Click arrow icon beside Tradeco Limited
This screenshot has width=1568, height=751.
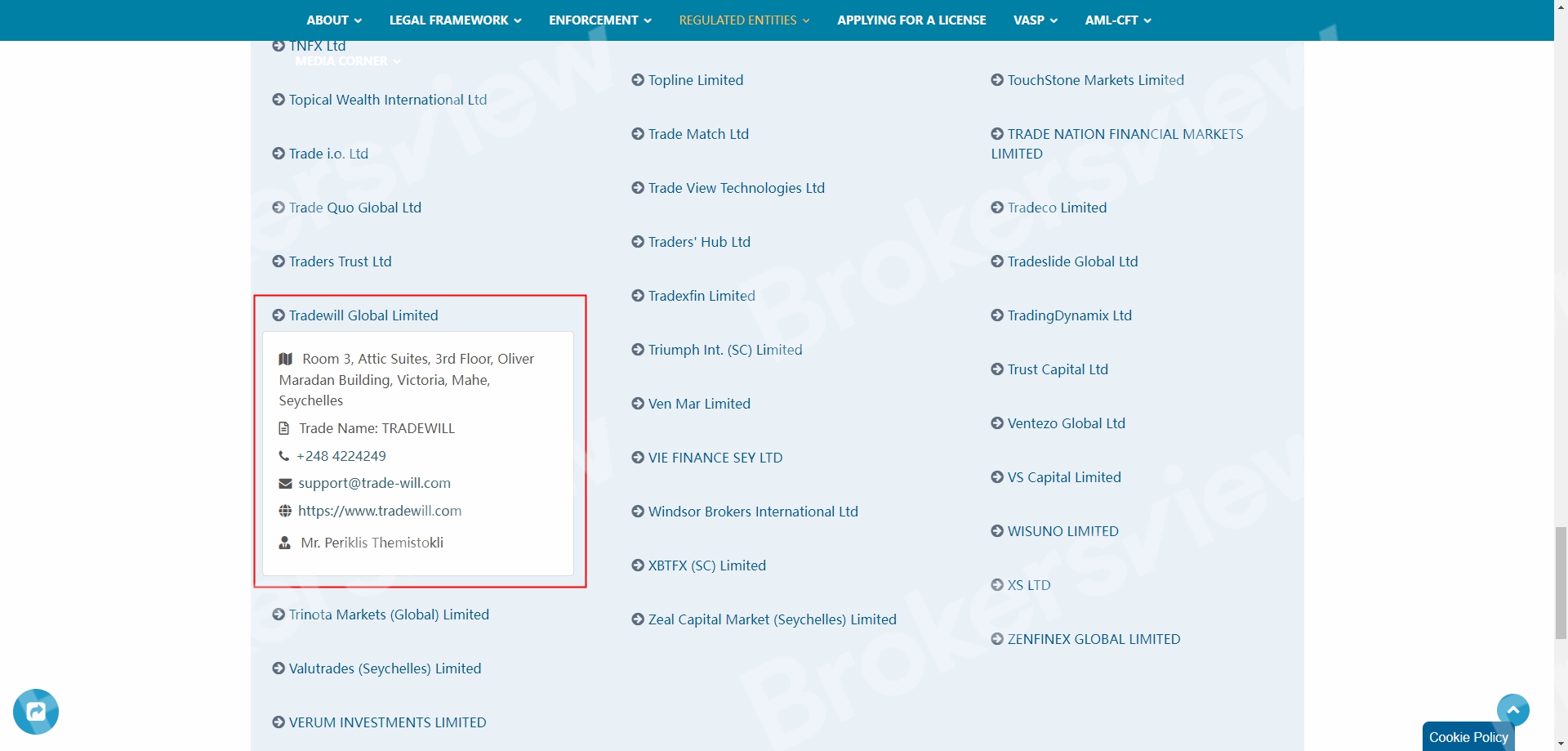pyautogui.click(x=997, y=208)
